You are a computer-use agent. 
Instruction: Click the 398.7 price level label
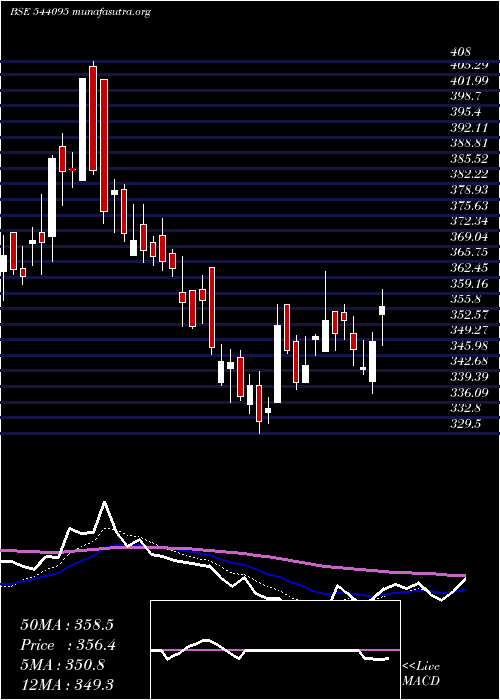[x=465, y=96]
